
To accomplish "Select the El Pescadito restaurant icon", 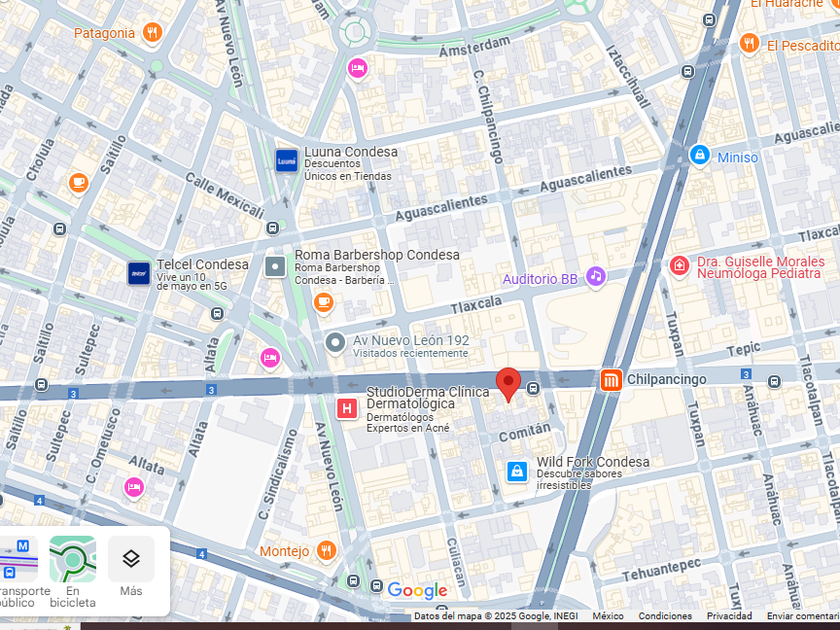I will tap(749, 44).
